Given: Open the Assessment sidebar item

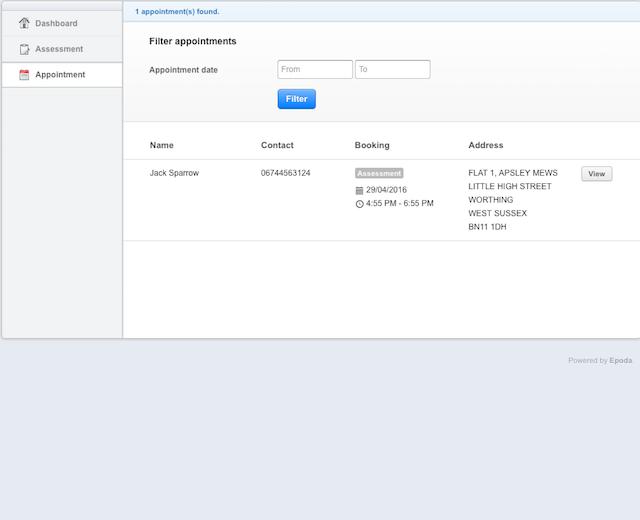Looking at the screenshot, I should tap(62, 49).
